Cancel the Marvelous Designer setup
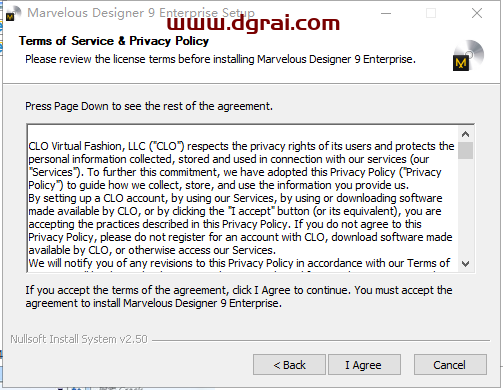The width and height of the screenshot is (503, 390). pos(450,365)
